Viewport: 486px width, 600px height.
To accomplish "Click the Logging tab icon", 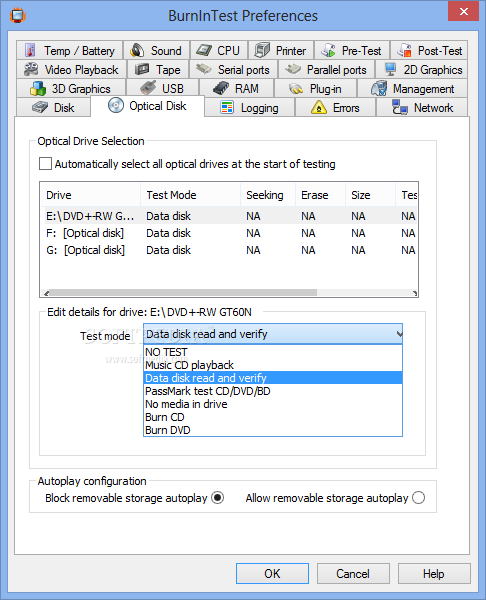I will click(x=227, y=108).
